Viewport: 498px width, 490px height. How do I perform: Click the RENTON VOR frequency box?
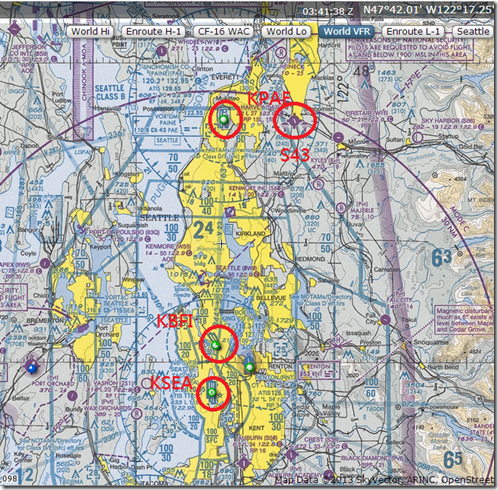point(318,370)
